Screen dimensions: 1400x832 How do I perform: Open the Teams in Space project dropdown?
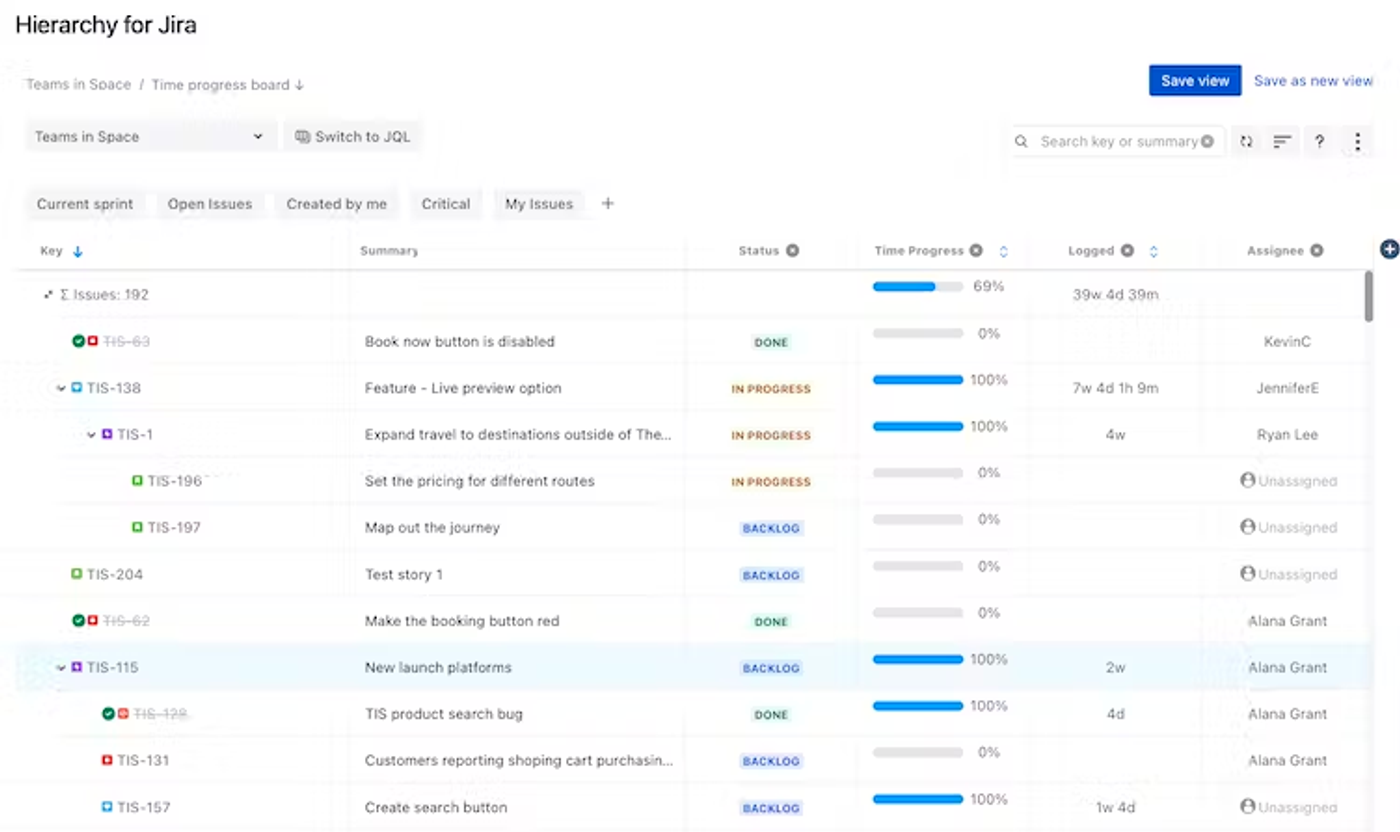click(149, 137)
